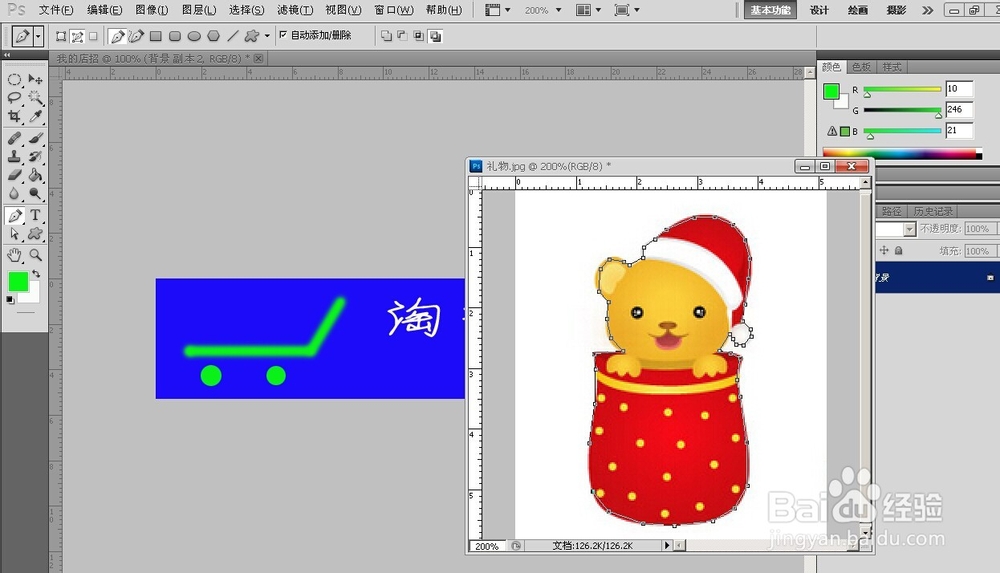The image size is (1000, 573).
Task: Select the Eyedropper tool
Action: (x=36, y=116)
